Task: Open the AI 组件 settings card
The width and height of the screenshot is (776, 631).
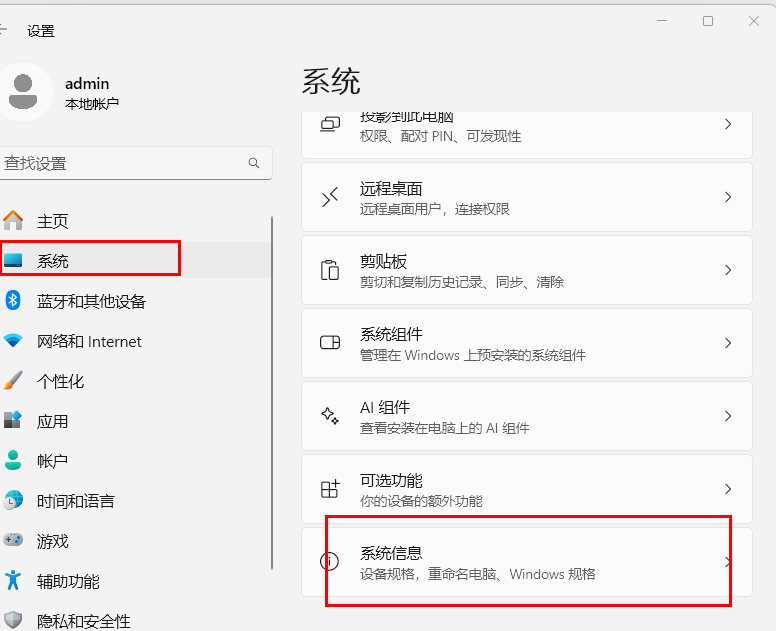Action: [x=527, y=416]
